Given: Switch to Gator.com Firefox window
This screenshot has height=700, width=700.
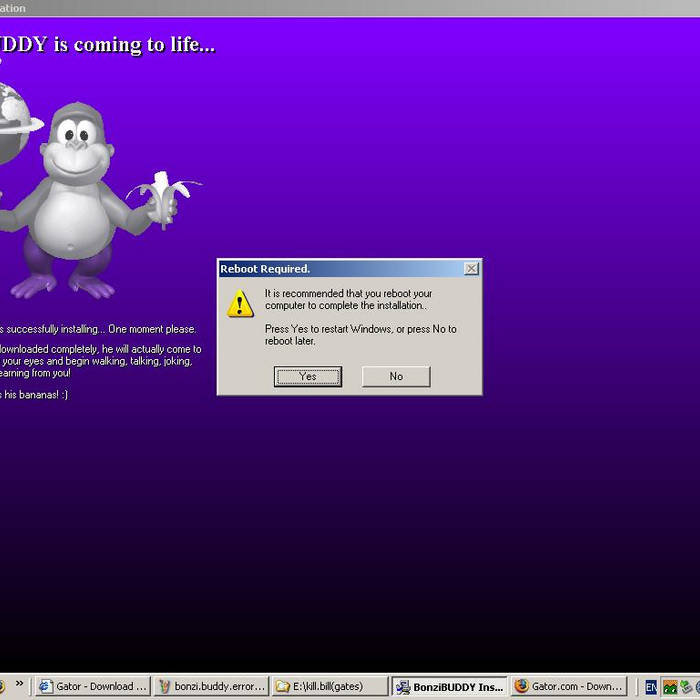Looking at the screenshot, I should tap(569, 687).
